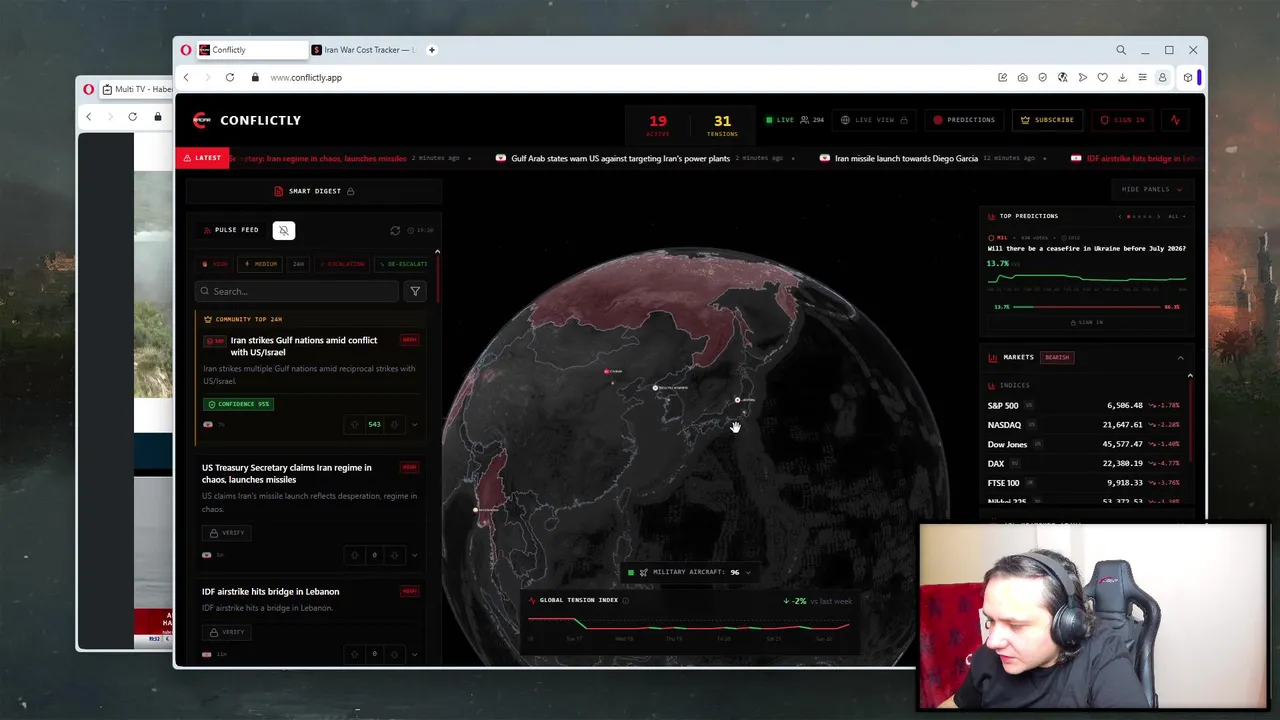Click the green LIVE status indicator
The height and width of the screenshot is (720, 1280).
point(780,120)
